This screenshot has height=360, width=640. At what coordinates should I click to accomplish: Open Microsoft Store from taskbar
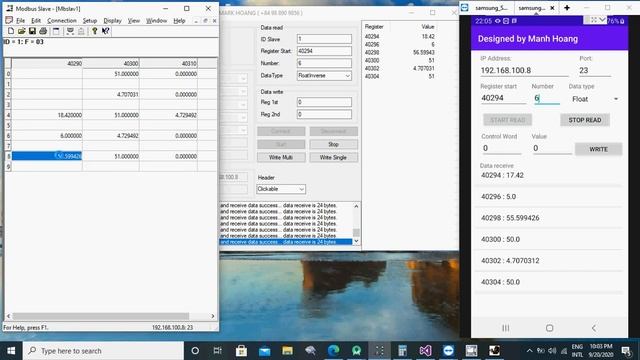point(241,351)
